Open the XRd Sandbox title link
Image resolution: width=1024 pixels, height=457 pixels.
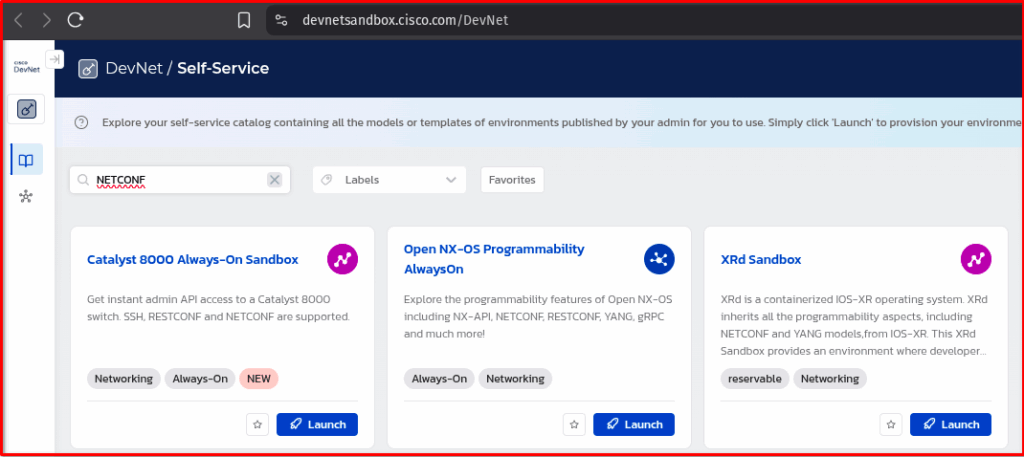pos(761,260)
